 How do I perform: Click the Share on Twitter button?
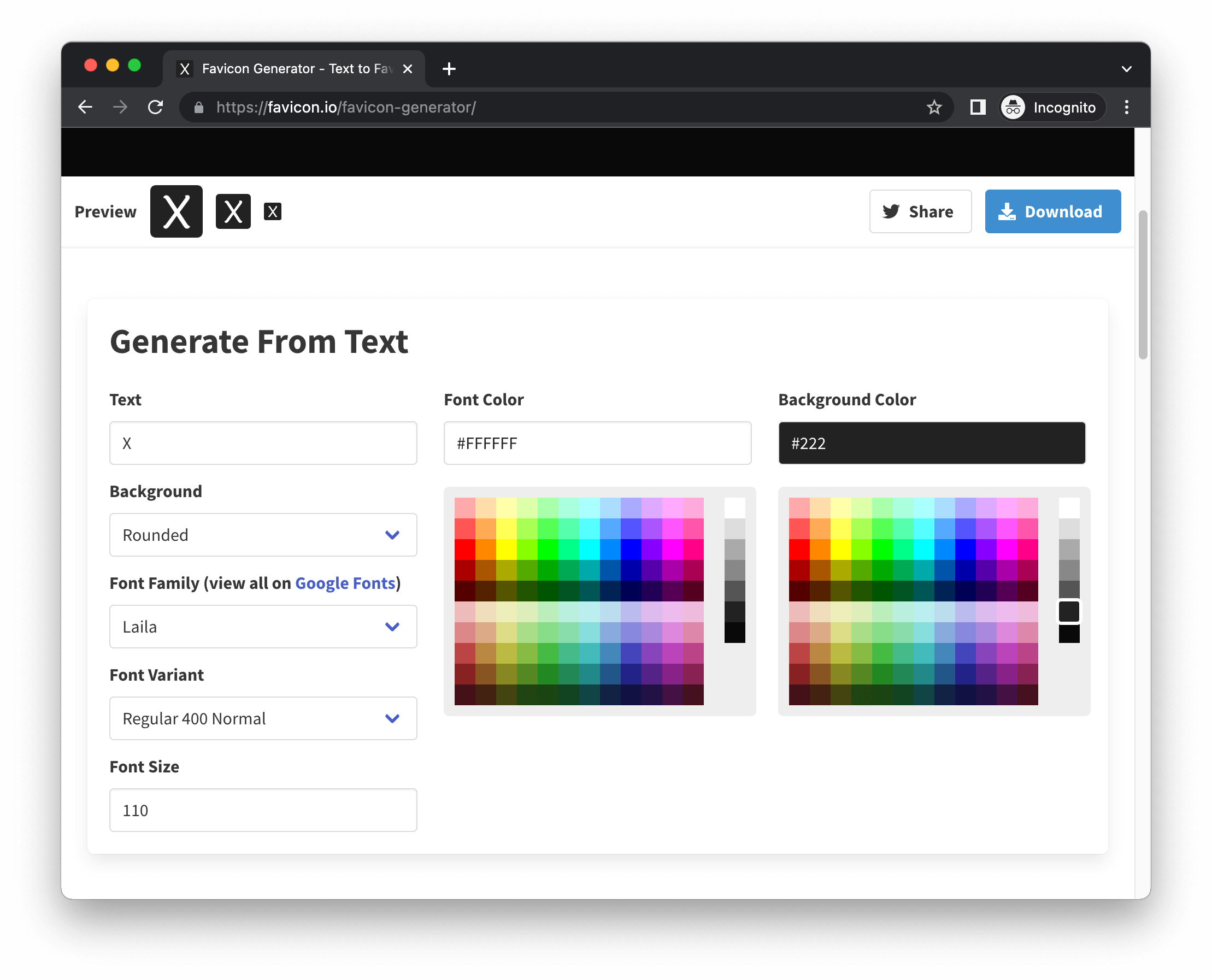920,212
